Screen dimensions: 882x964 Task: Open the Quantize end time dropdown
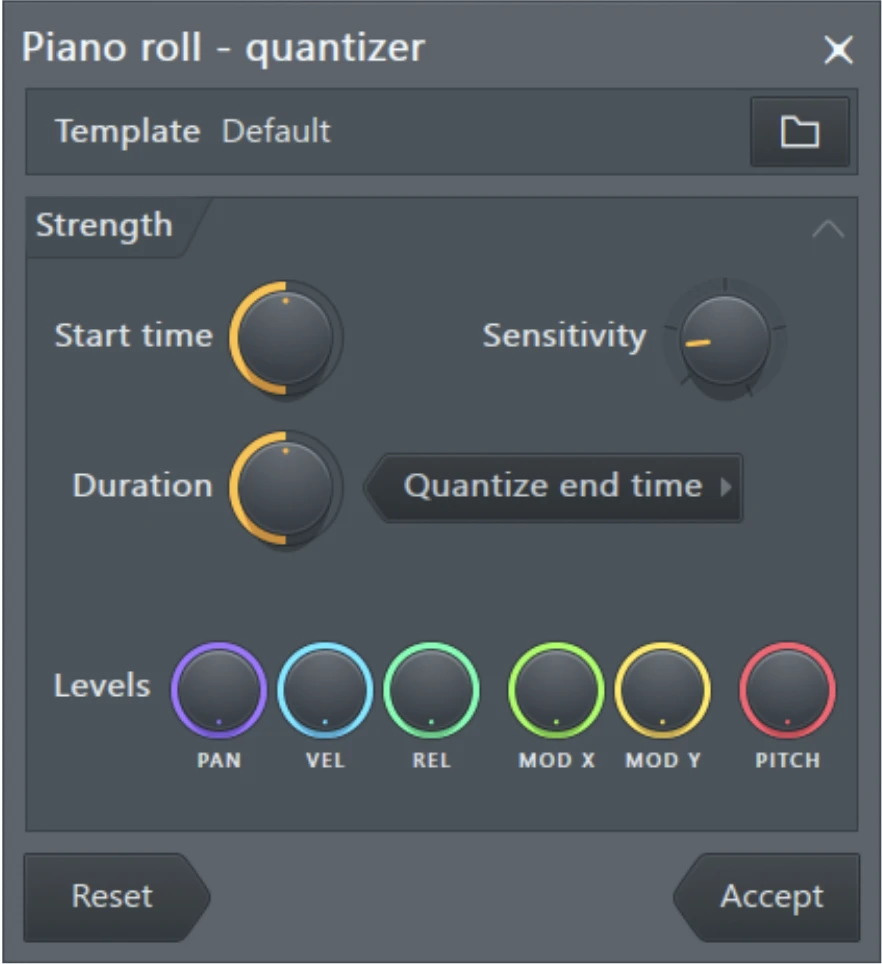point(555,487)
